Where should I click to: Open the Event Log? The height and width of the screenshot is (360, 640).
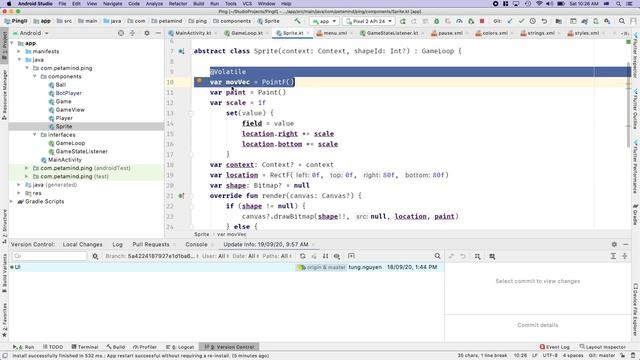(554, 347)
